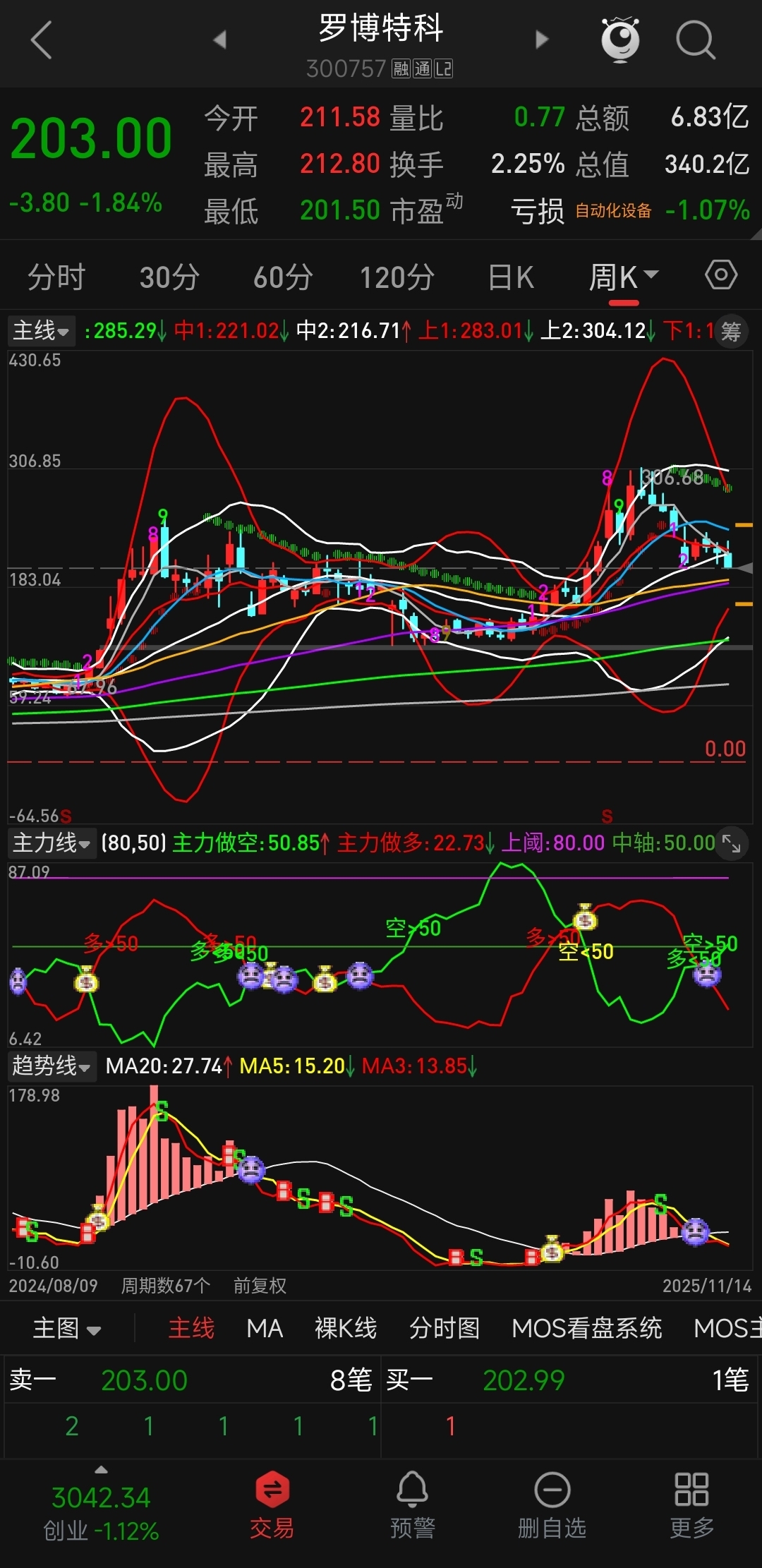Tap the 卖一 203.00 quote row

click(x=190, y=1380)
